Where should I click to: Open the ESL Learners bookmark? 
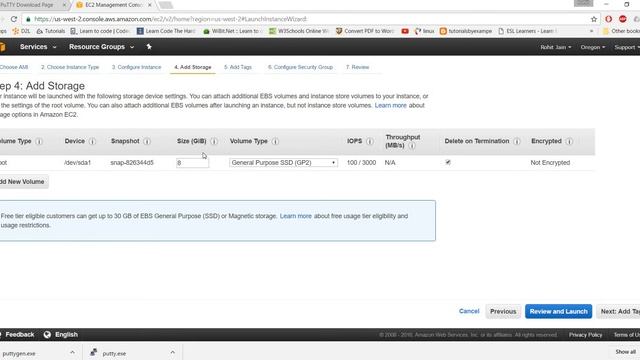(527, 31)
